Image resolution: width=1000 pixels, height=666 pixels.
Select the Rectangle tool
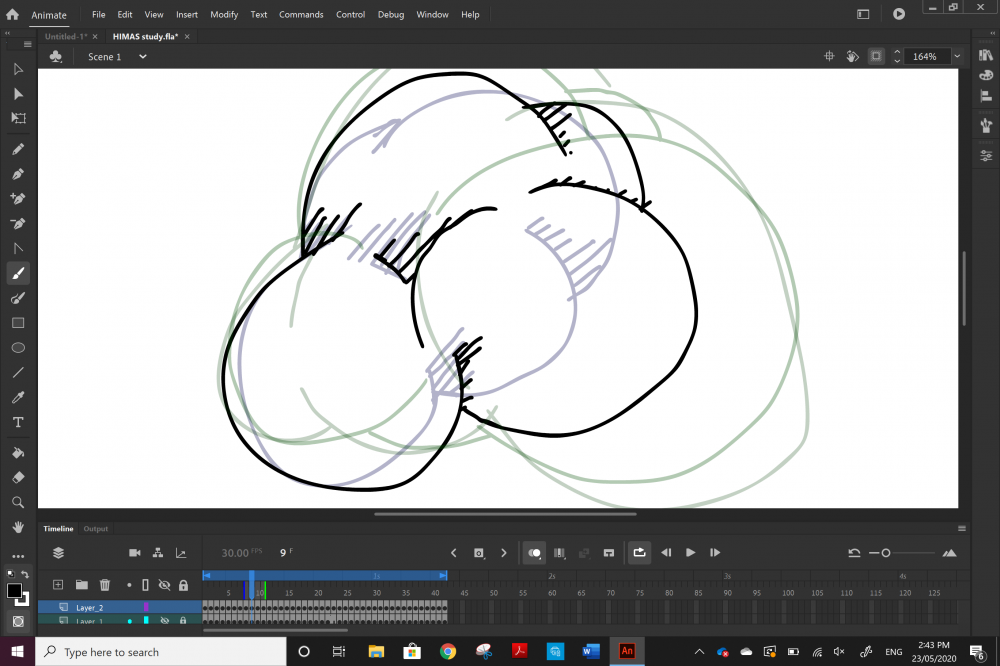point(18,323)
